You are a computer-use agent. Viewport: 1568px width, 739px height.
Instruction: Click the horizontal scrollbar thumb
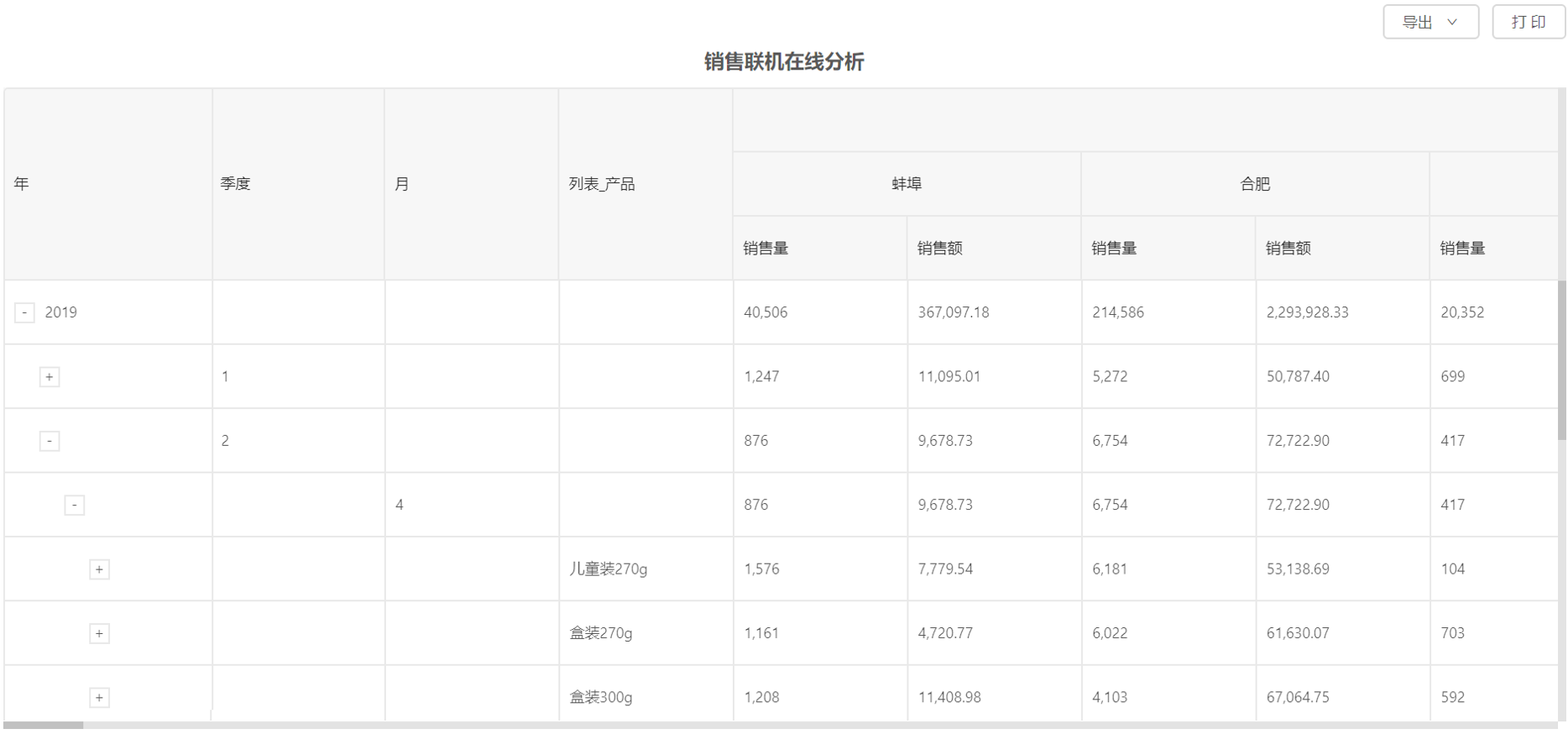tap(44, 726)
